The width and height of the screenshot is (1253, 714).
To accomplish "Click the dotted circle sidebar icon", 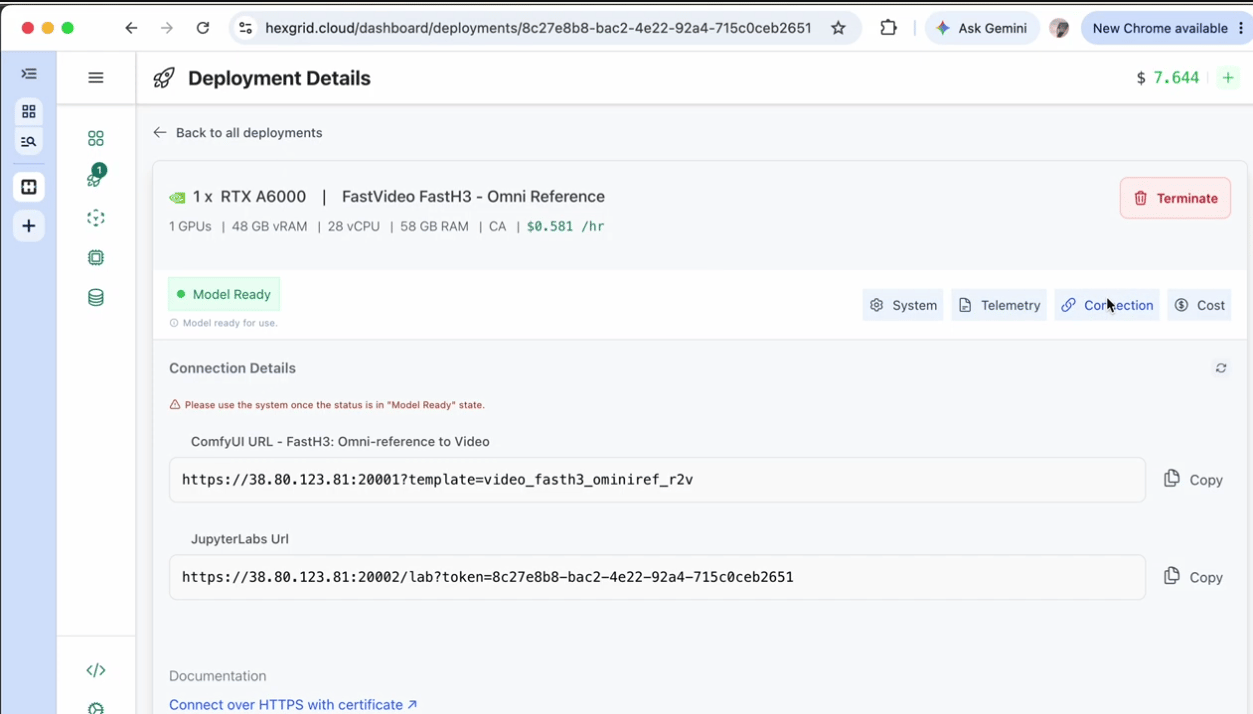I will pyautogui.click(x=96, y=218).
